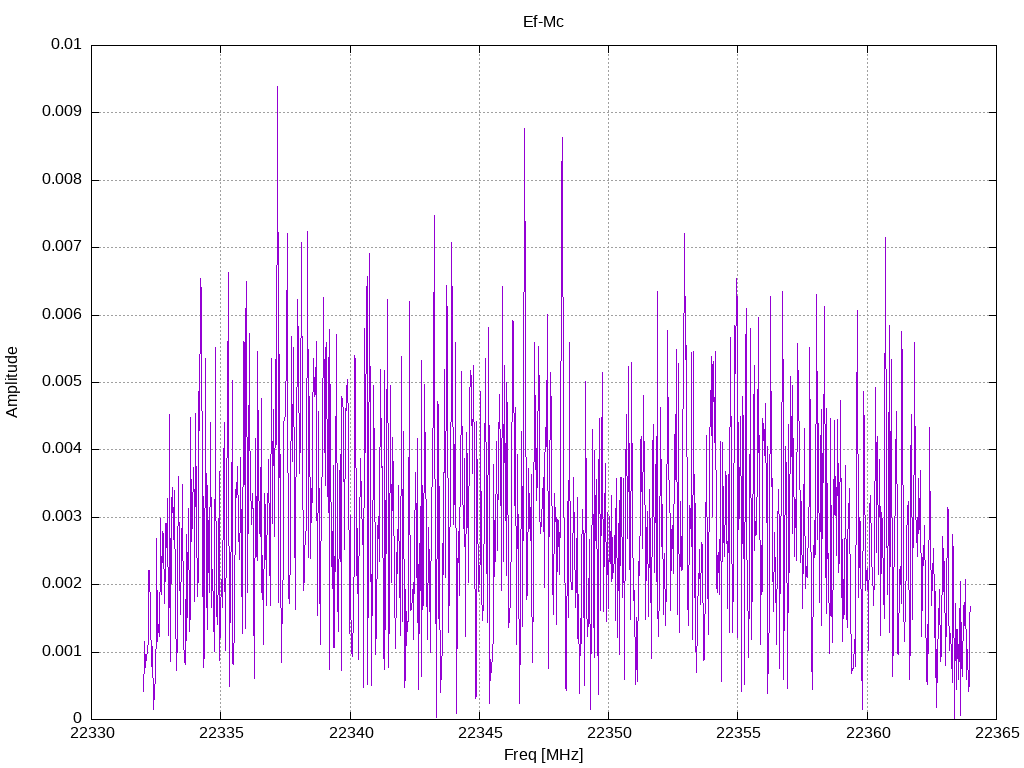
Task: Click the x-axis tick label 22355
Action: tap(738, 733)
